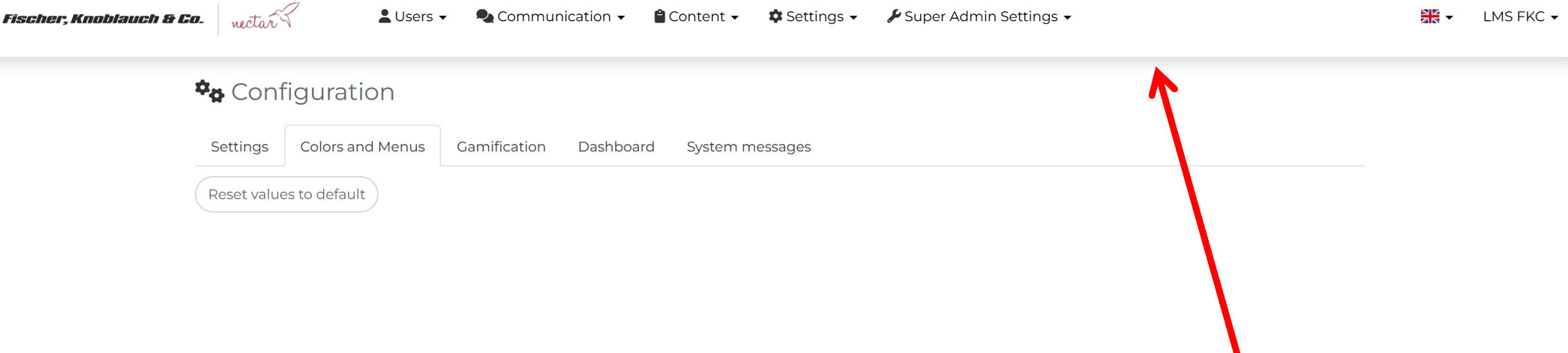Click the gear icon in the navbar
1568x353 pixels.
(x=775, y=16)
